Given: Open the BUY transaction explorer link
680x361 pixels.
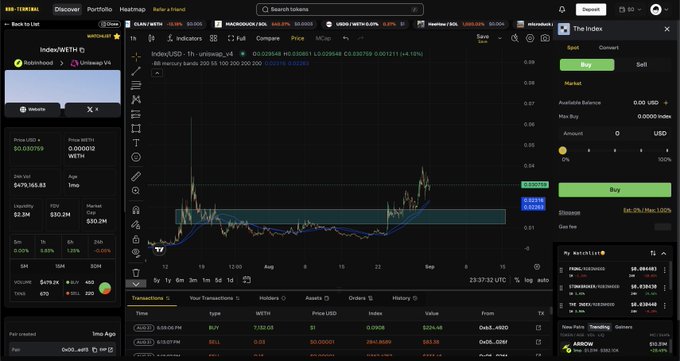Looking at the screenshot, I should pos(538,328).
